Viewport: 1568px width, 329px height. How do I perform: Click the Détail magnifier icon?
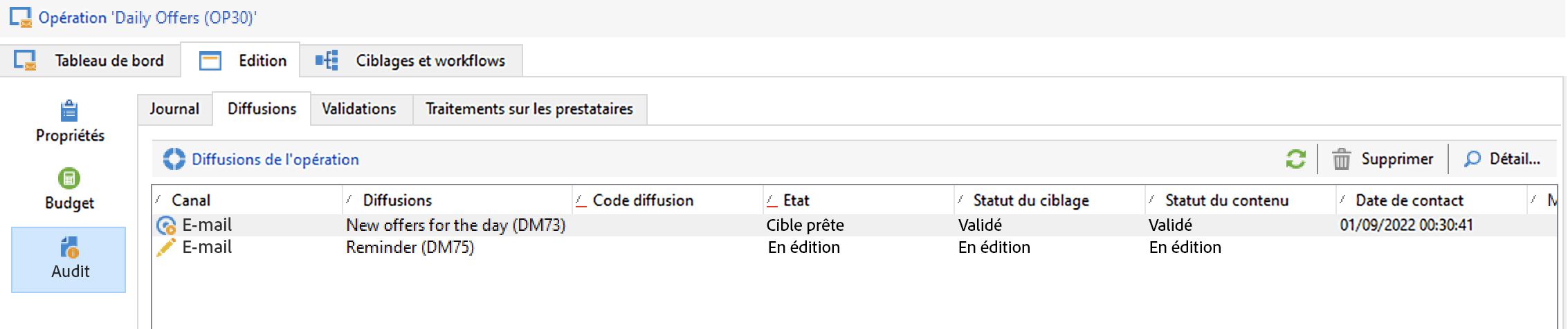pyautogui.click(x=1472, y=159)
